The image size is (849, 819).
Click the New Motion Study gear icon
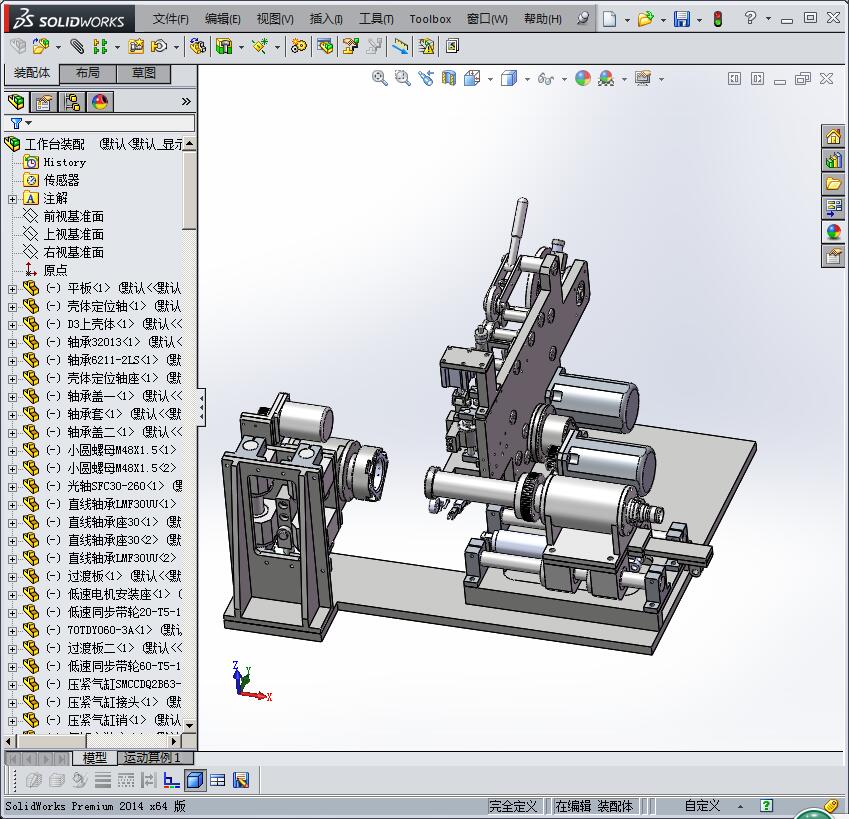pos(298,47)
